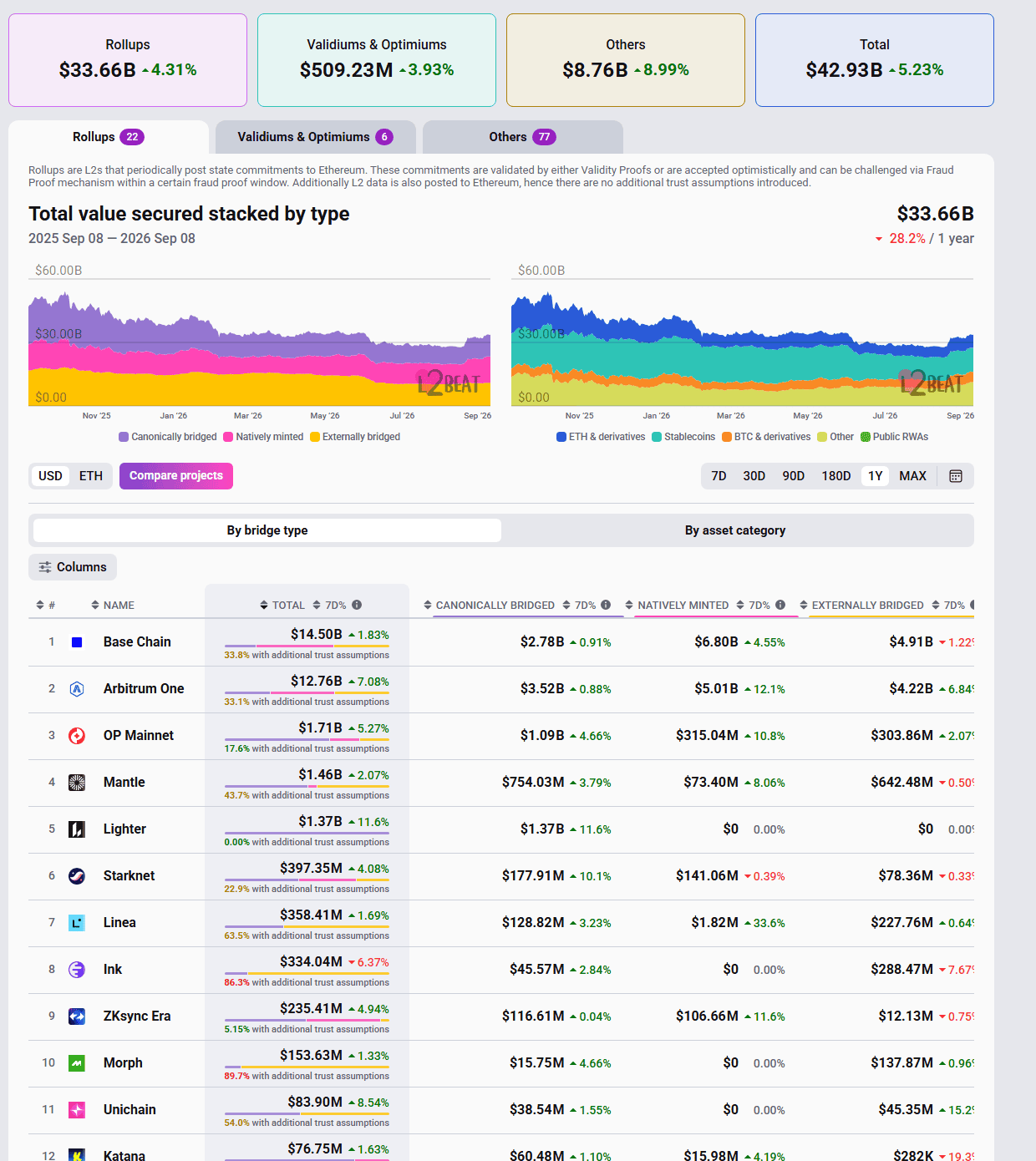
Task: Switch currency to ETH
Action: pos(91,476)
